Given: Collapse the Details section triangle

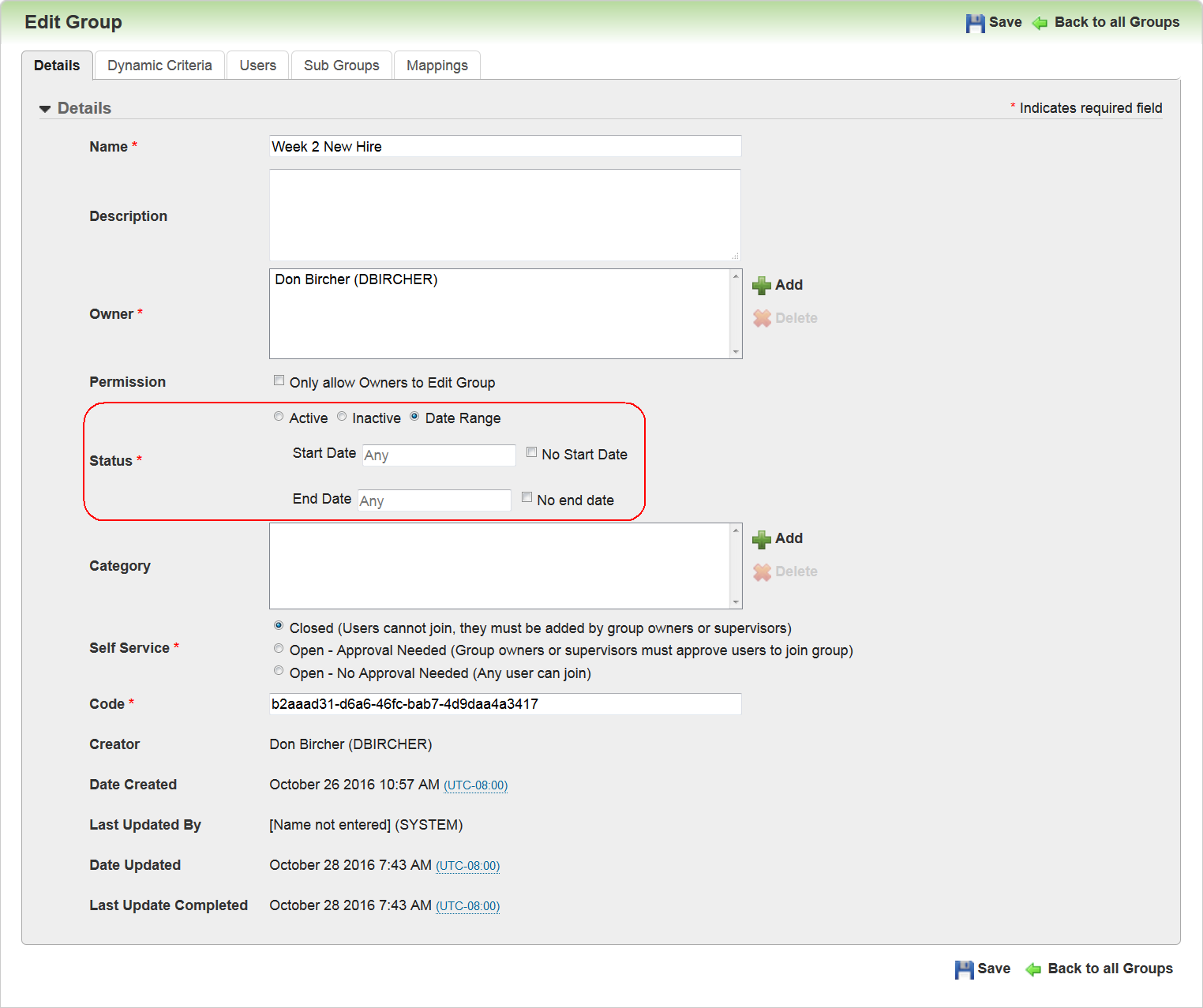Looking at the screenshot, I should click(45, 109).
